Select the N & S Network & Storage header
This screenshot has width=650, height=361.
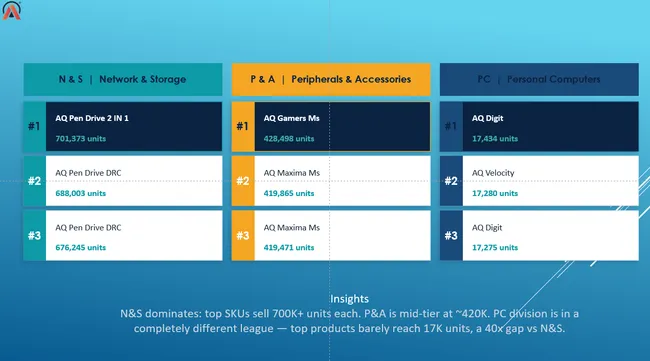(x=123, y=79)
